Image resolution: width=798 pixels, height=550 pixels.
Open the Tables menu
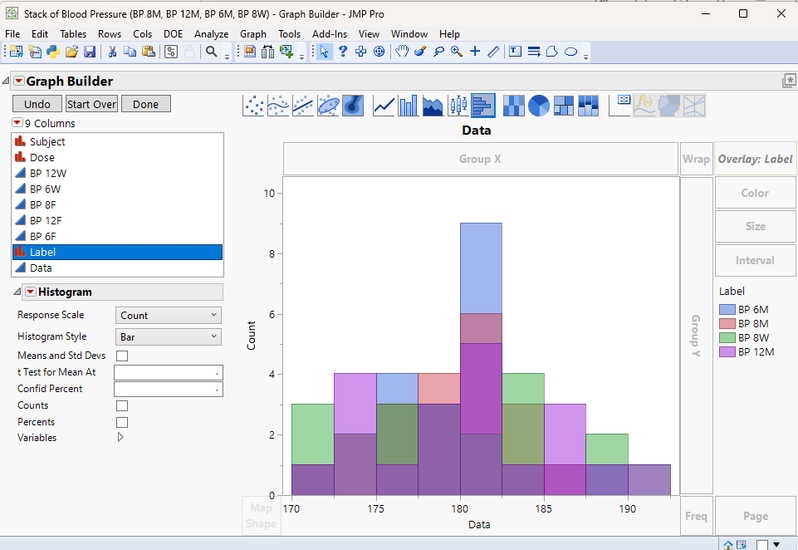tap(73, 34)
